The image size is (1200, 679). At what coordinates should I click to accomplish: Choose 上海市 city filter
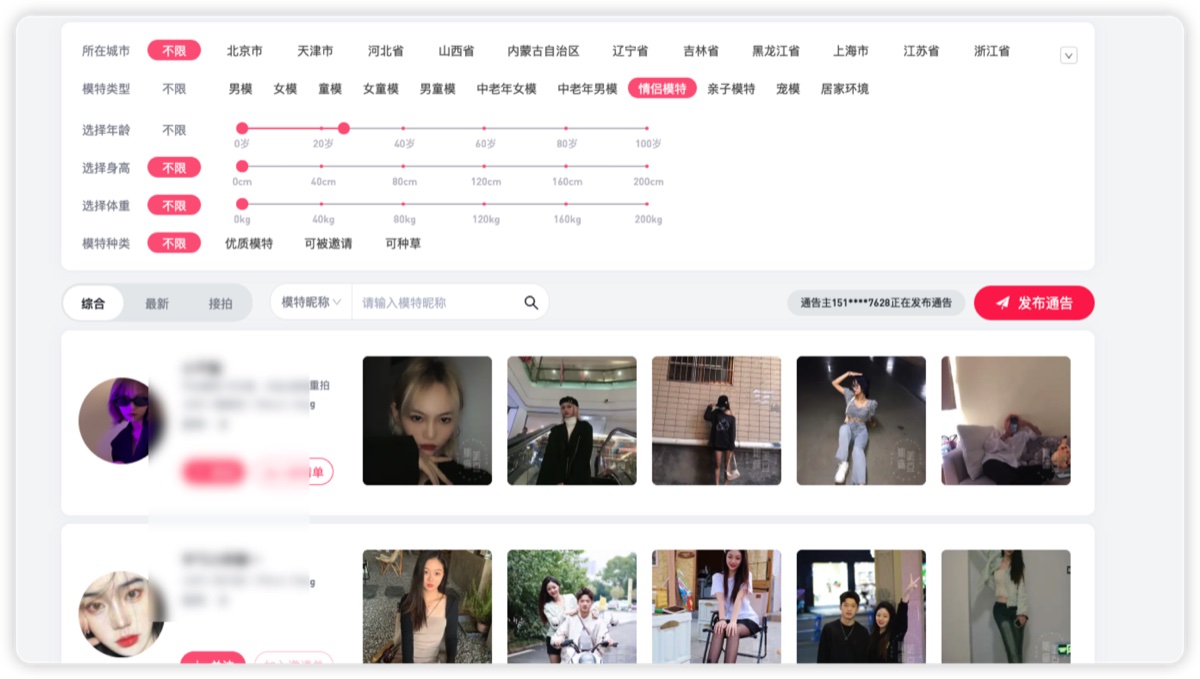coord(851,50)
